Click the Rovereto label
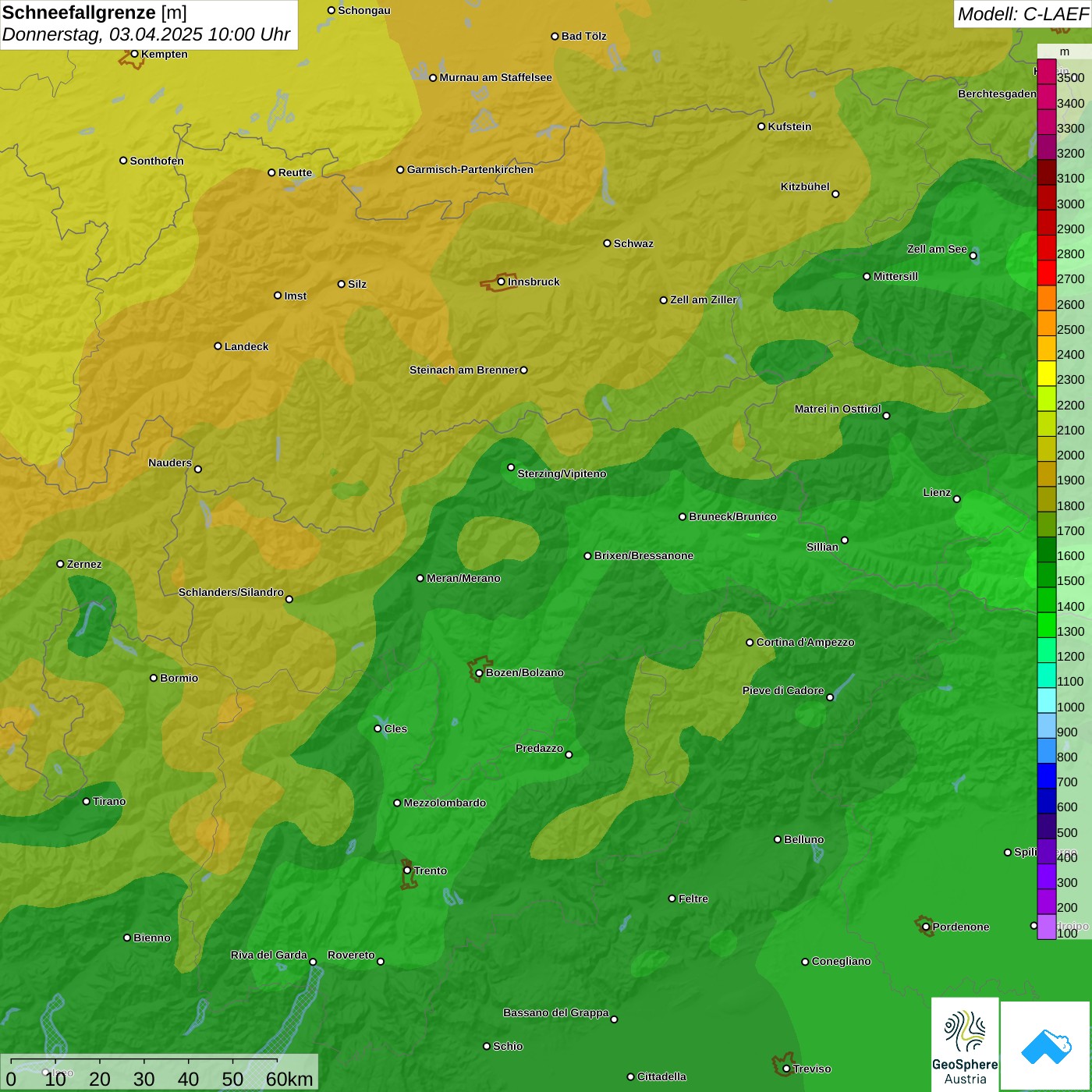Screen dimensions: 1092x1092 tap(351, 955)
